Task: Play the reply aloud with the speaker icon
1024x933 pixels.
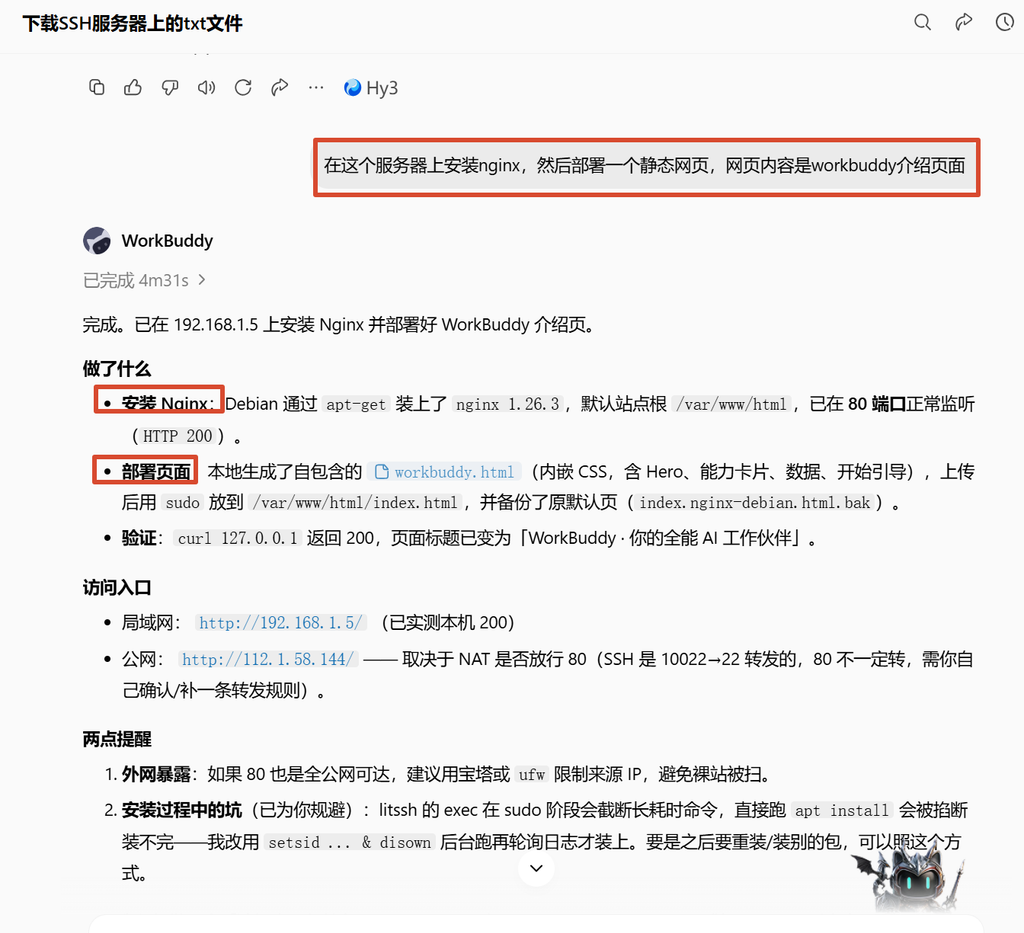Action: (x=206, y=87)
